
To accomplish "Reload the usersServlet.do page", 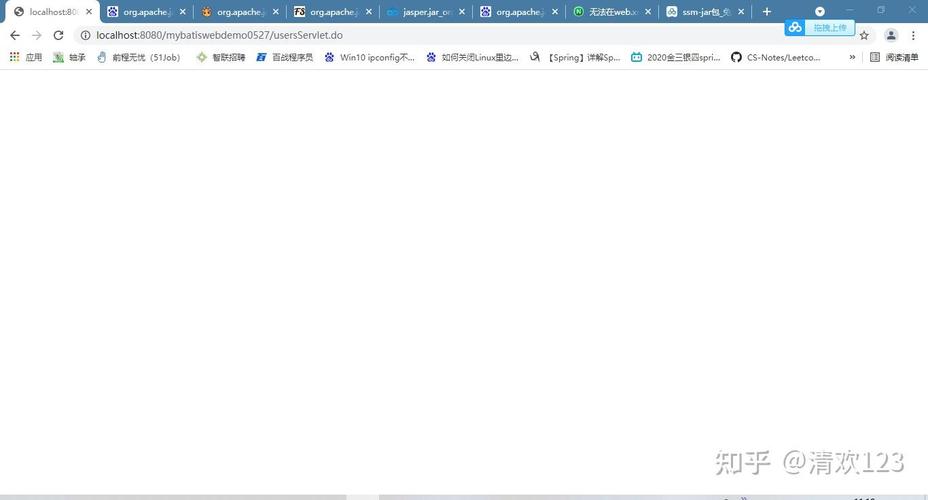I will point(58,36).
